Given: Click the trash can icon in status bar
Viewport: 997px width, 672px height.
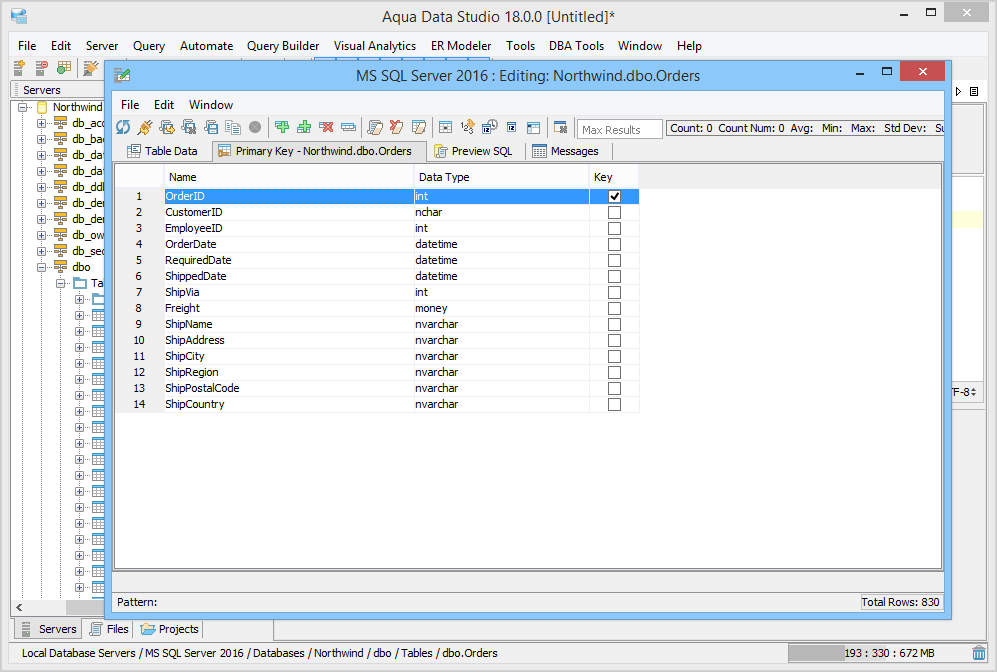Looking at the screenshot, I should 979,653.
